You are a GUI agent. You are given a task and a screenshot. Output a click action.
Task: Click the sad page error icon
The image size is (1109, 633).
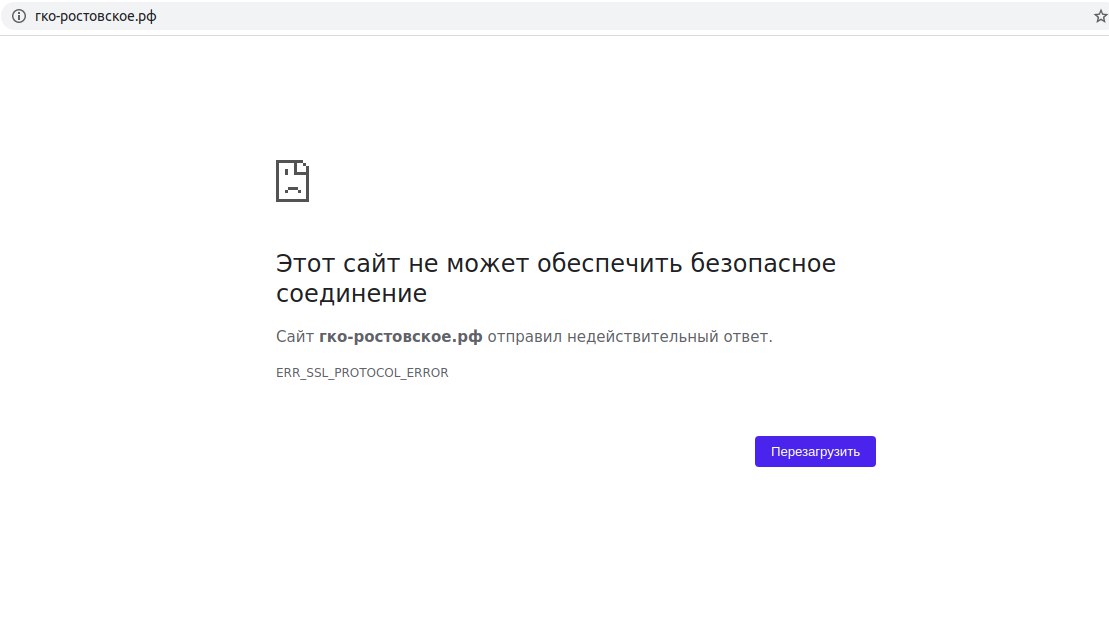pyautogui.click(x=292, y=181)
